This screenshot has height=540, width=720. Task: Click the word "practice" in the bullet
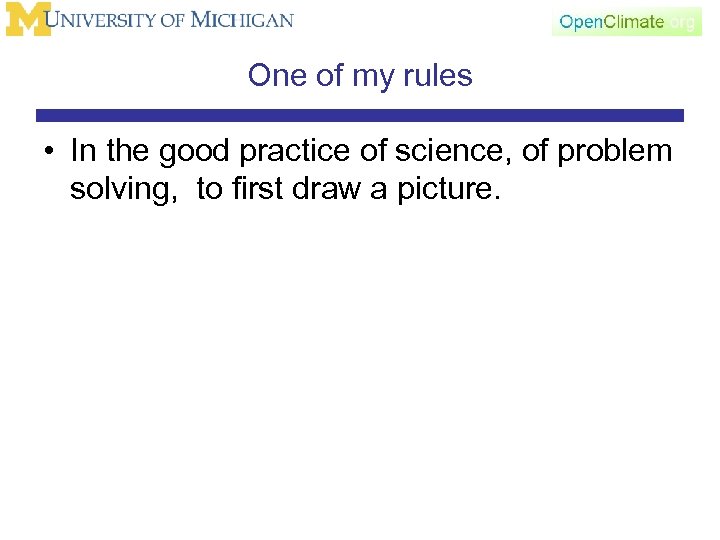tap(293, 152)
